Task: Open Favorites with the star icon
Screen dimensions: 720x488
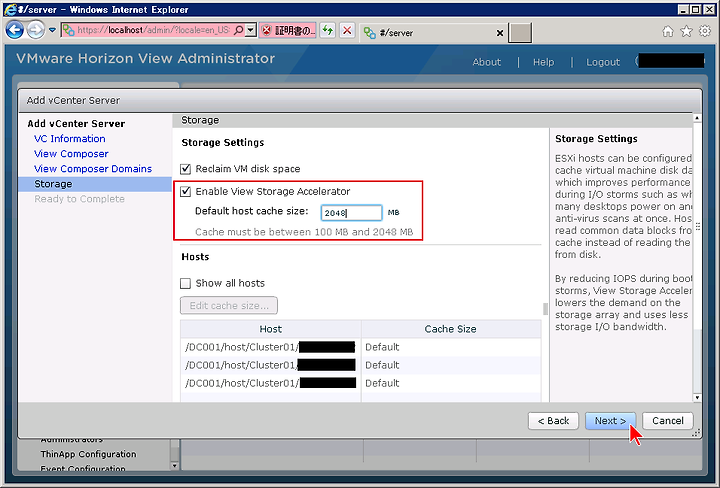Action: pos(686,31)
